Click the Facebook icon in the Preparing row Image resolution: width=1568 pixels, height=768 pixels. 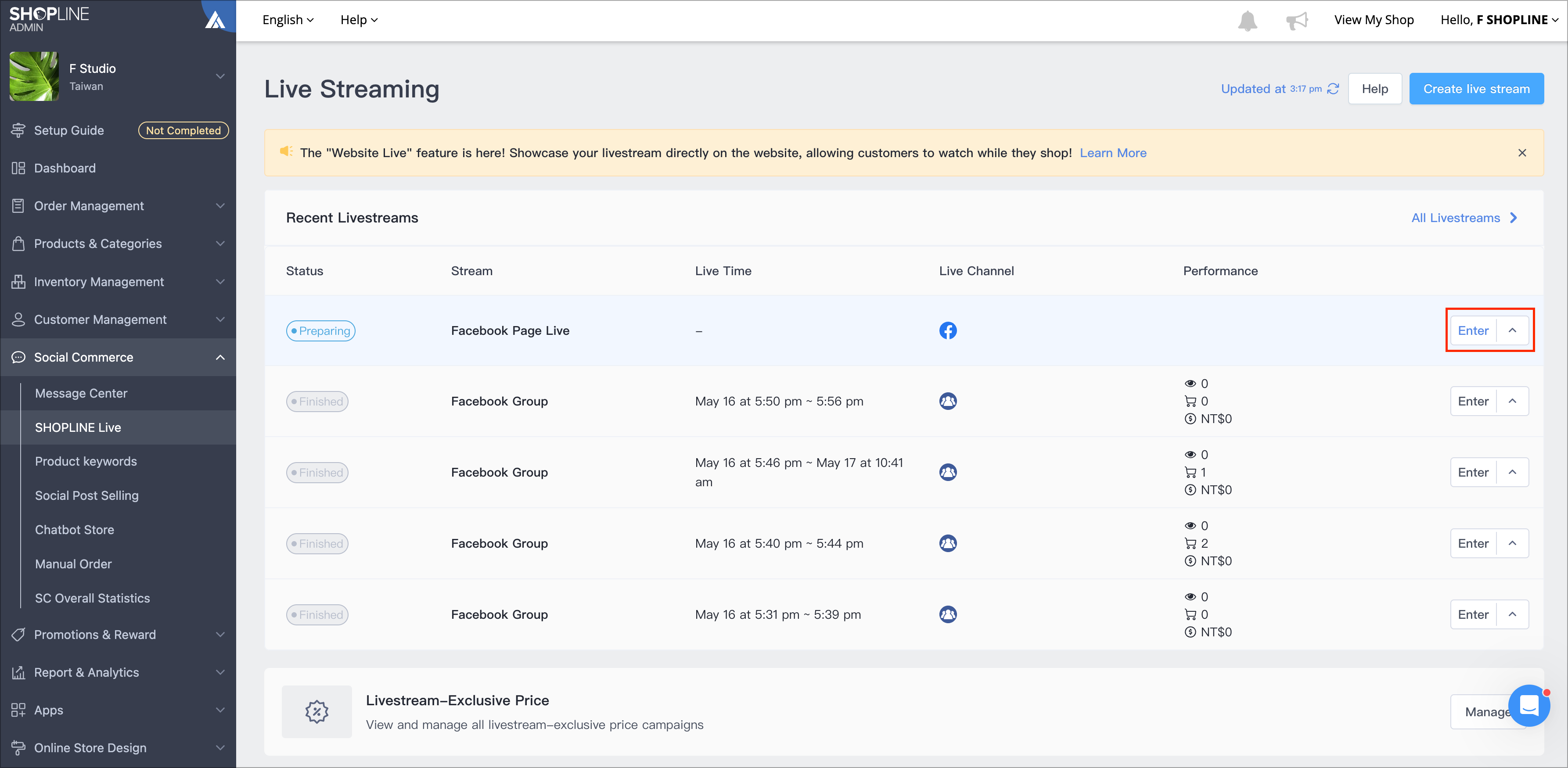(948, 330)
